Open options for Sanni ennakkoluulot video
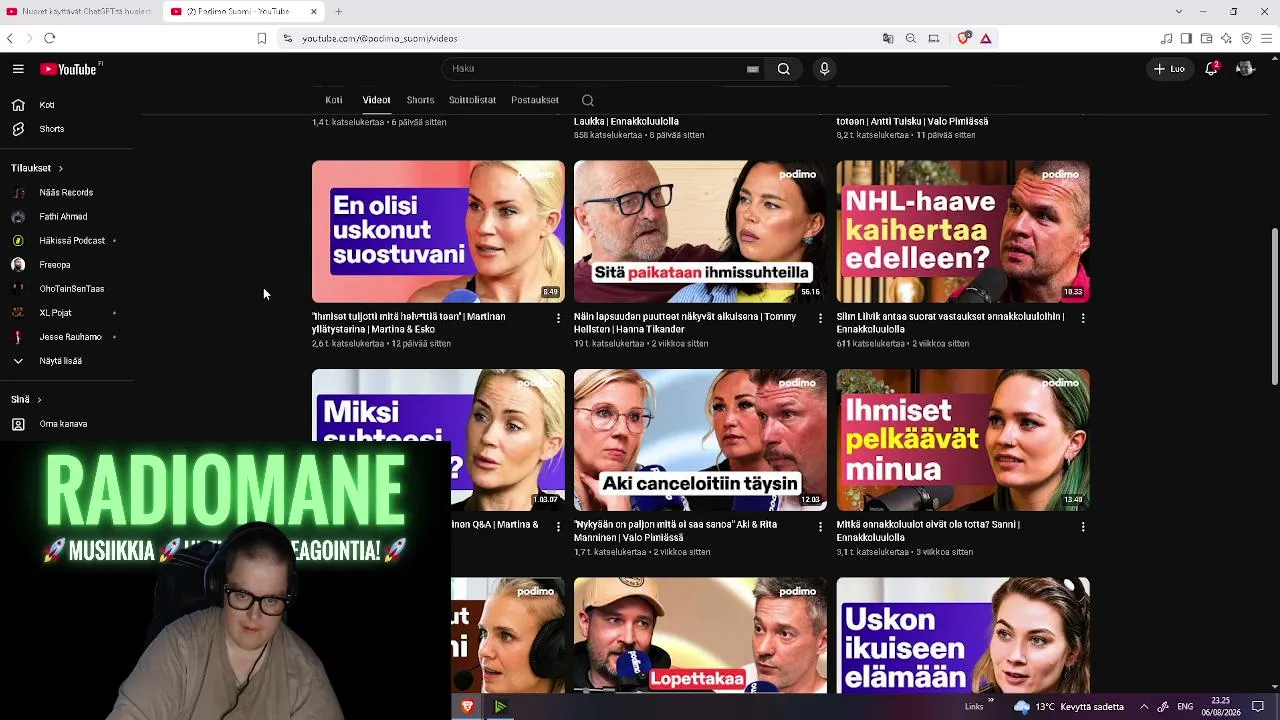Image resolution: width=1280 pixels, height=720 pixels. click(x=1083, y=526)
